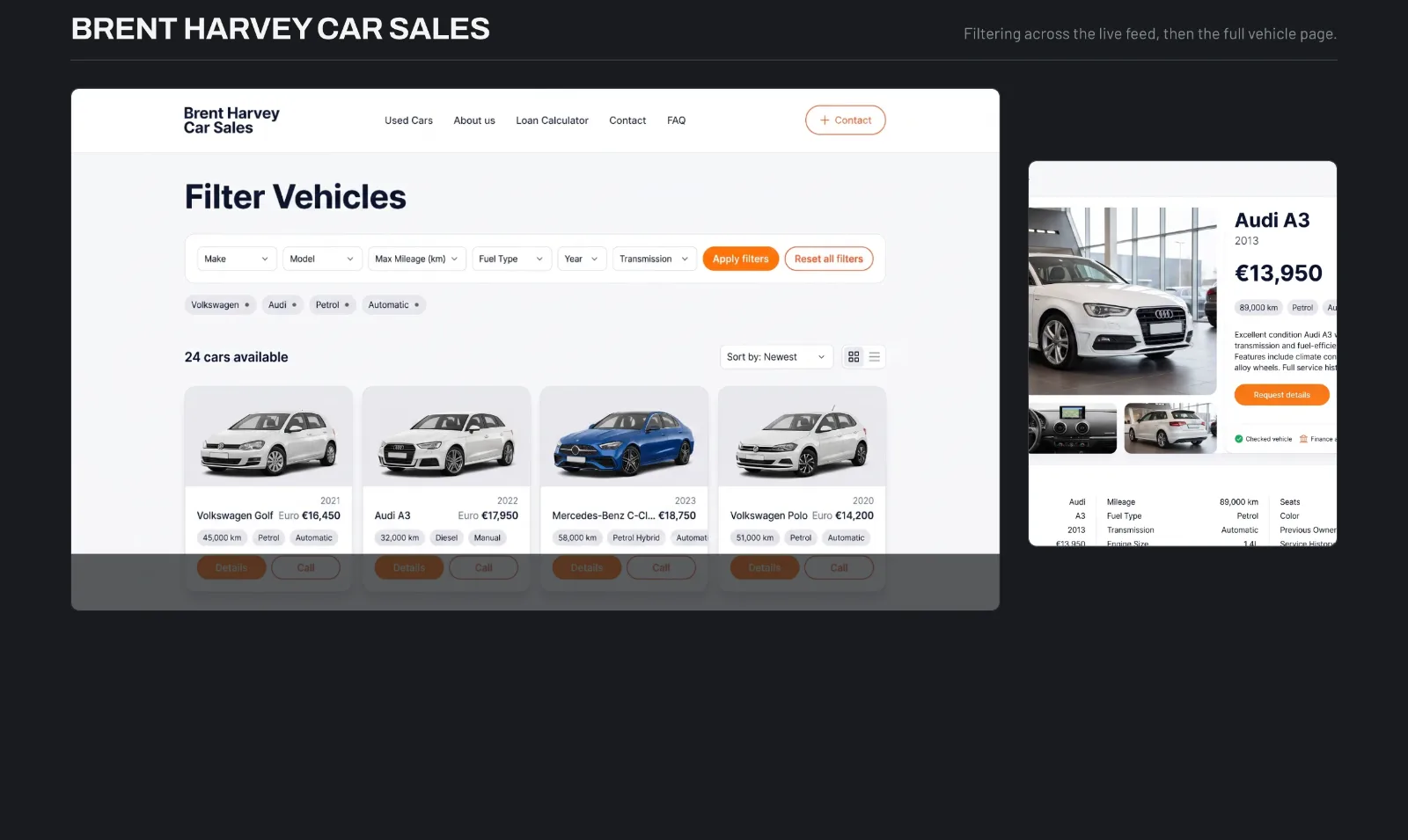Open Sort by: Newest dropdown
This screenshot has width=1408, height=840.
click(776, 357)
